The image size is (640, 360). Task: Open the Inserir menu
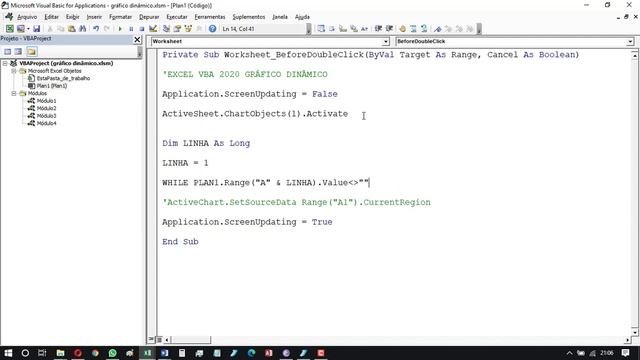[94, 17]
